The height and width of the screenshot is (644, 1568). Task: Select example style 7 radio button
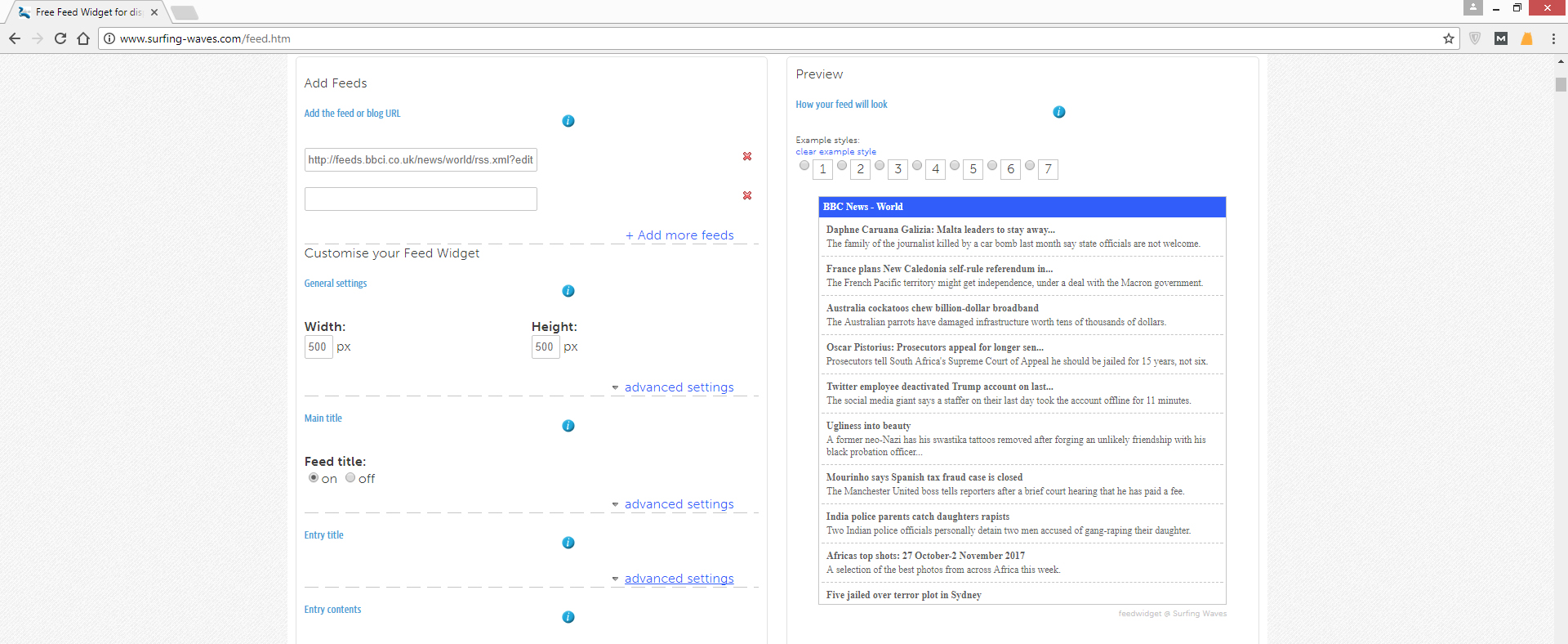pos(1030,165)
